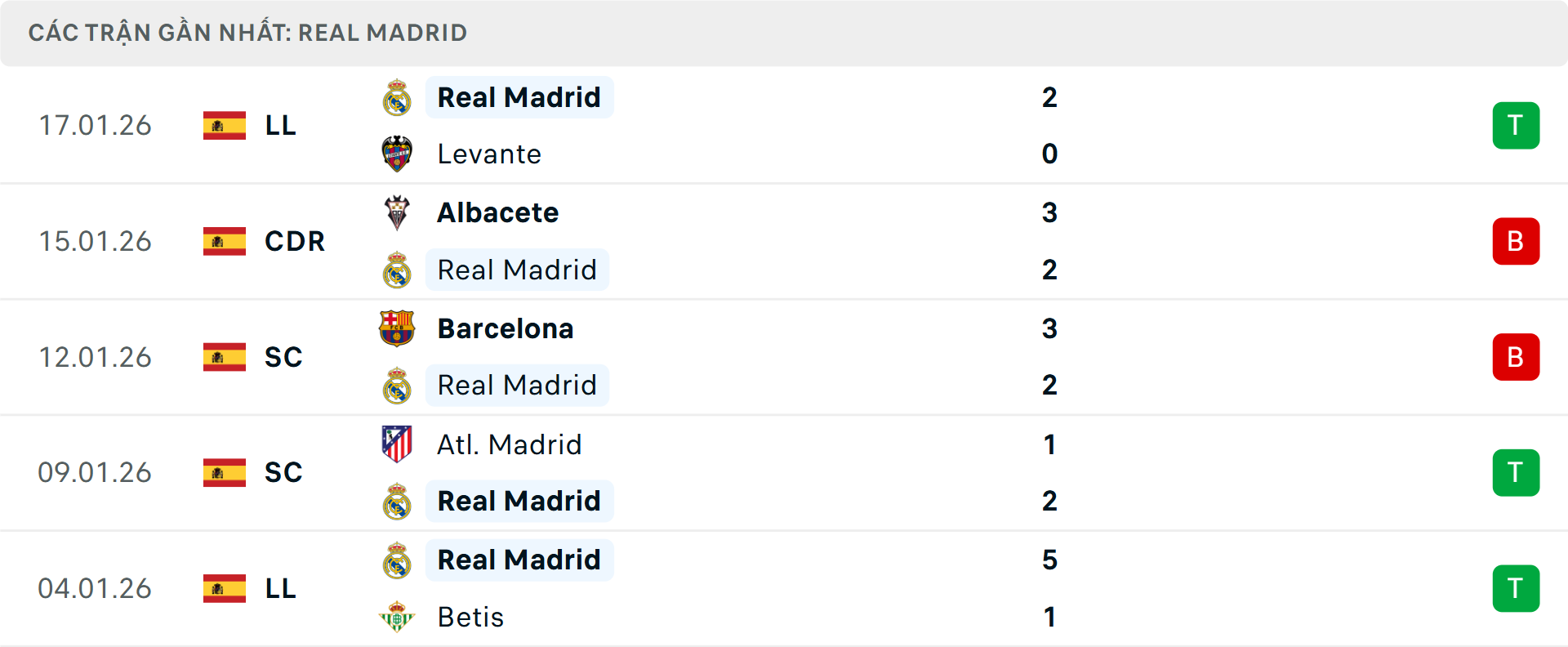Viewport: 1568px width, 647px height.
Task: Click the Spain flag beside CDR label
Action: [x=223, y=241]
